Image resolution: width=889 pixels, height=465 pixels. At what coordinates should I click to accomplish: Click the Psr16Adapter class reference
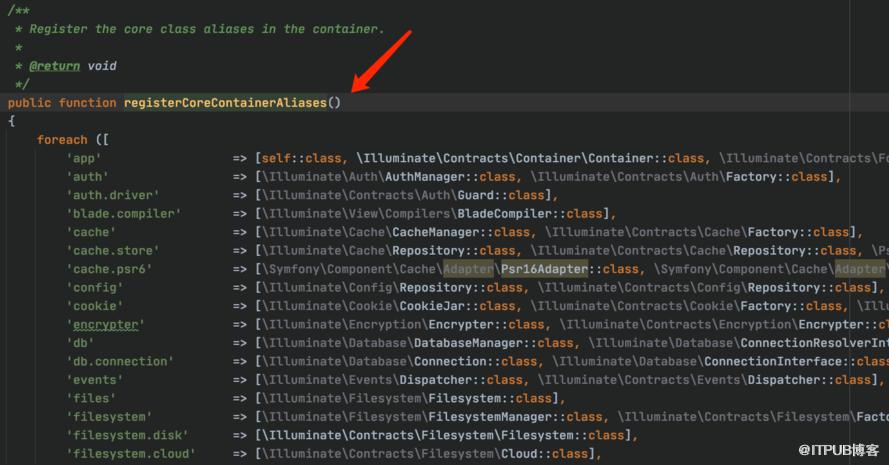[x=544, y=269]
